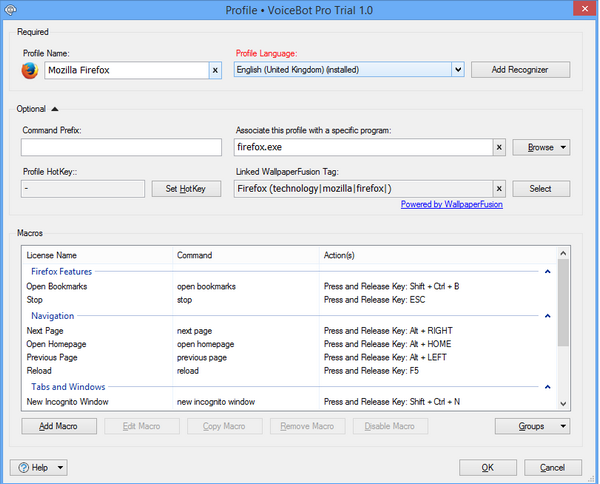Open Powered by WallpaperFusion link
600x484 pixels.
click(452, 204)
